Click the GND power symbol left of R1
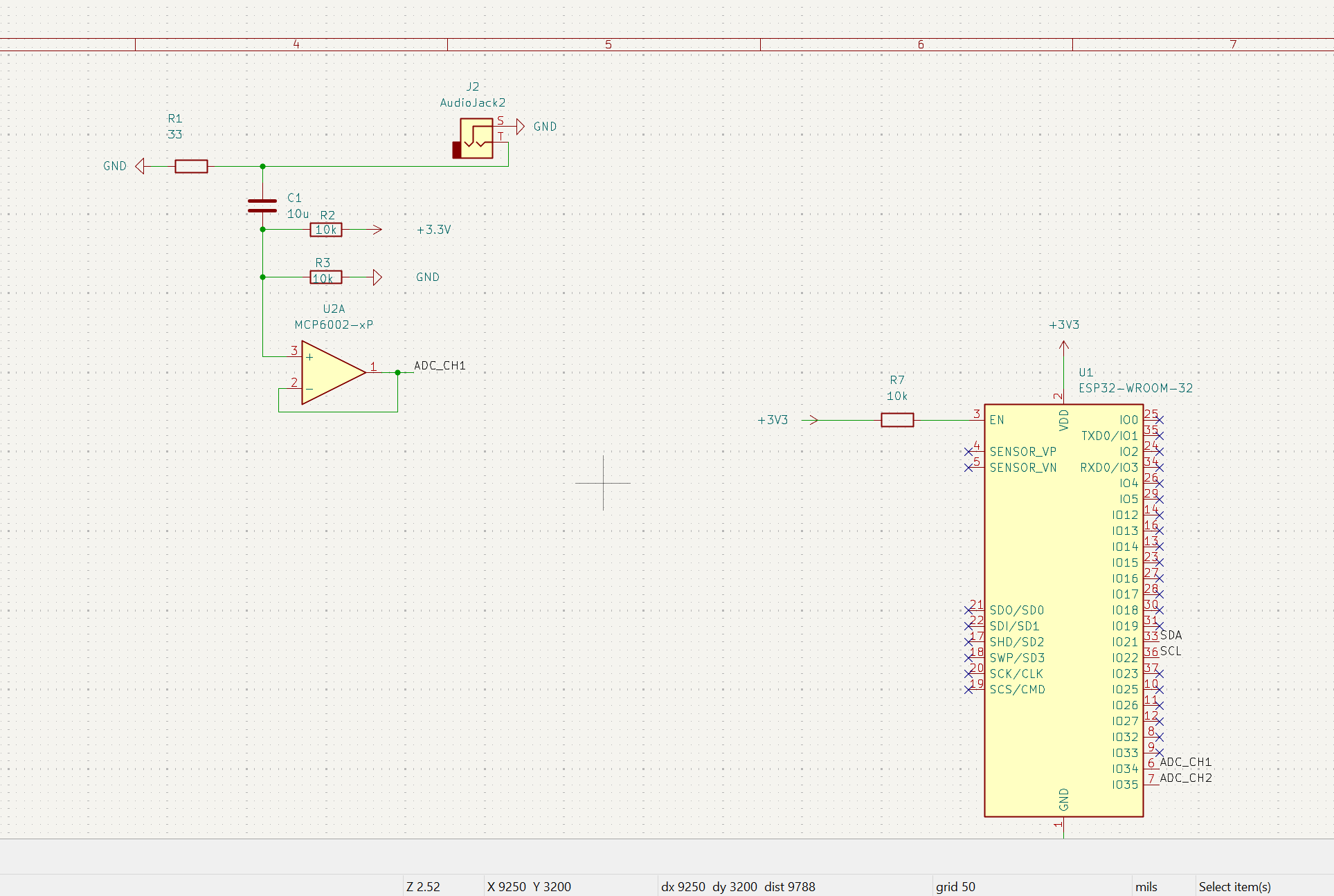The width and height of the screenshot is (1334, 896). pyautogui.click(x=140, y=166)
